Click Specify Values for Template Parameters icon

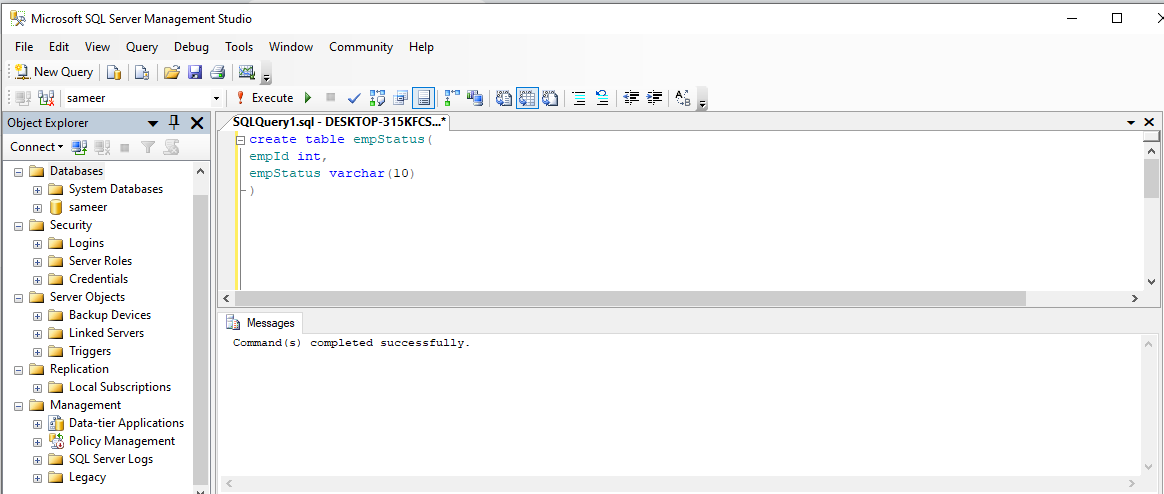click(x=683, y=97)
